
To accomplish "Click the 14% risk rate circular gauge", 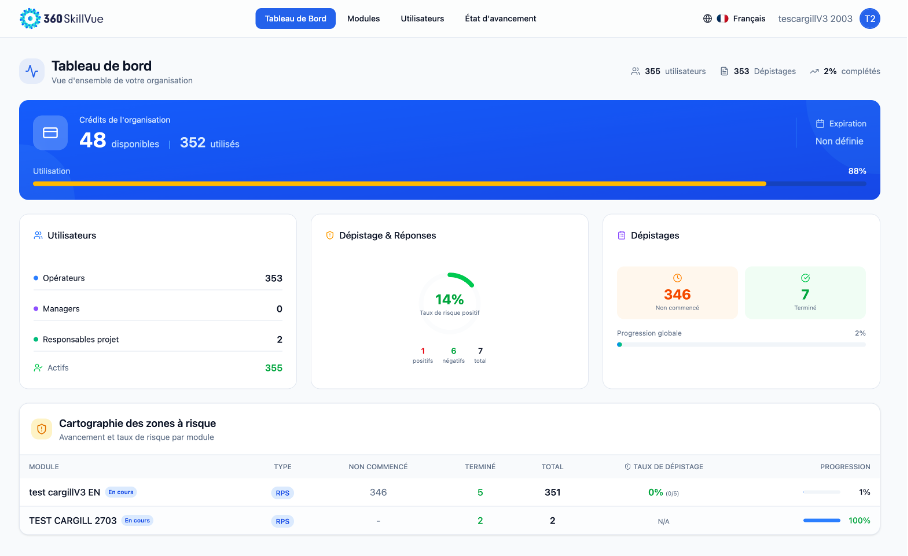I will pos(449,298).
